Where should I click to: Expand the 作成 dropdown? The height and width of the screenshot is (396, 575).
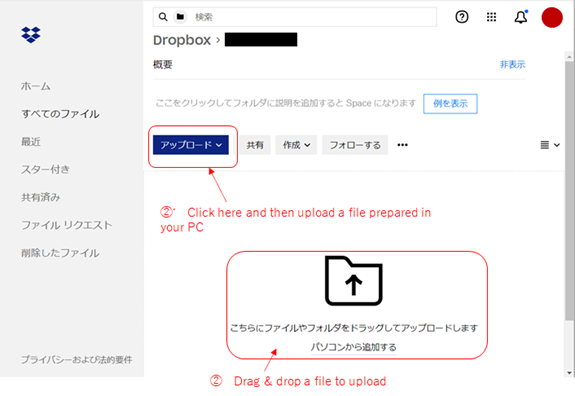[296, 145]
